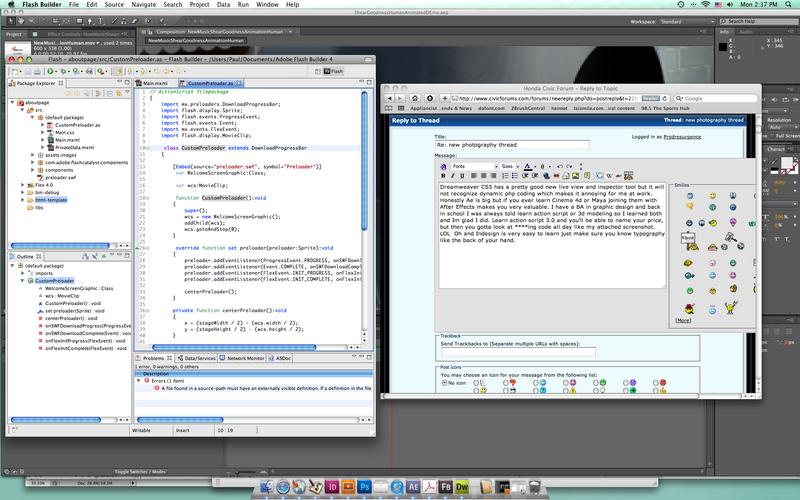Open the Fonts dropdown in message editor
The width and height of the screenshot is (800, 500).
476,166
